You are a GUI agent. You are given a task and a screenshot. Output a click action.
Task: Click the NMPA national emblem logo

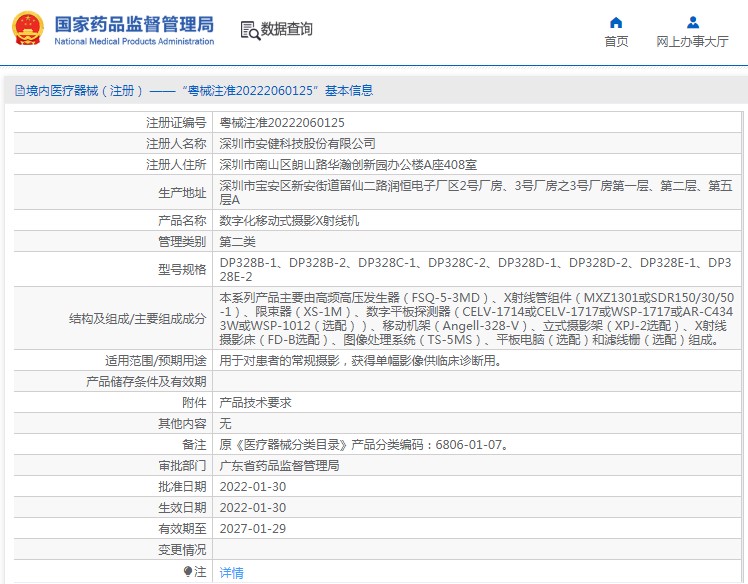coord(27,30)
